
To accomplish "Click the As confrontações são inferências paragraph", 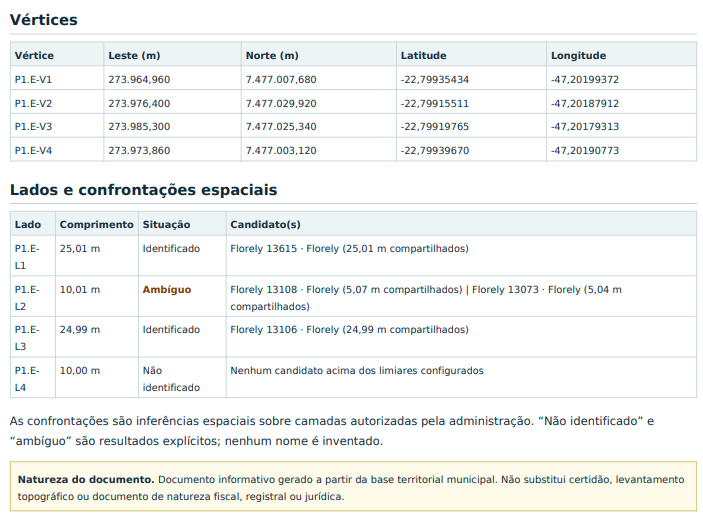I will 332,431.
